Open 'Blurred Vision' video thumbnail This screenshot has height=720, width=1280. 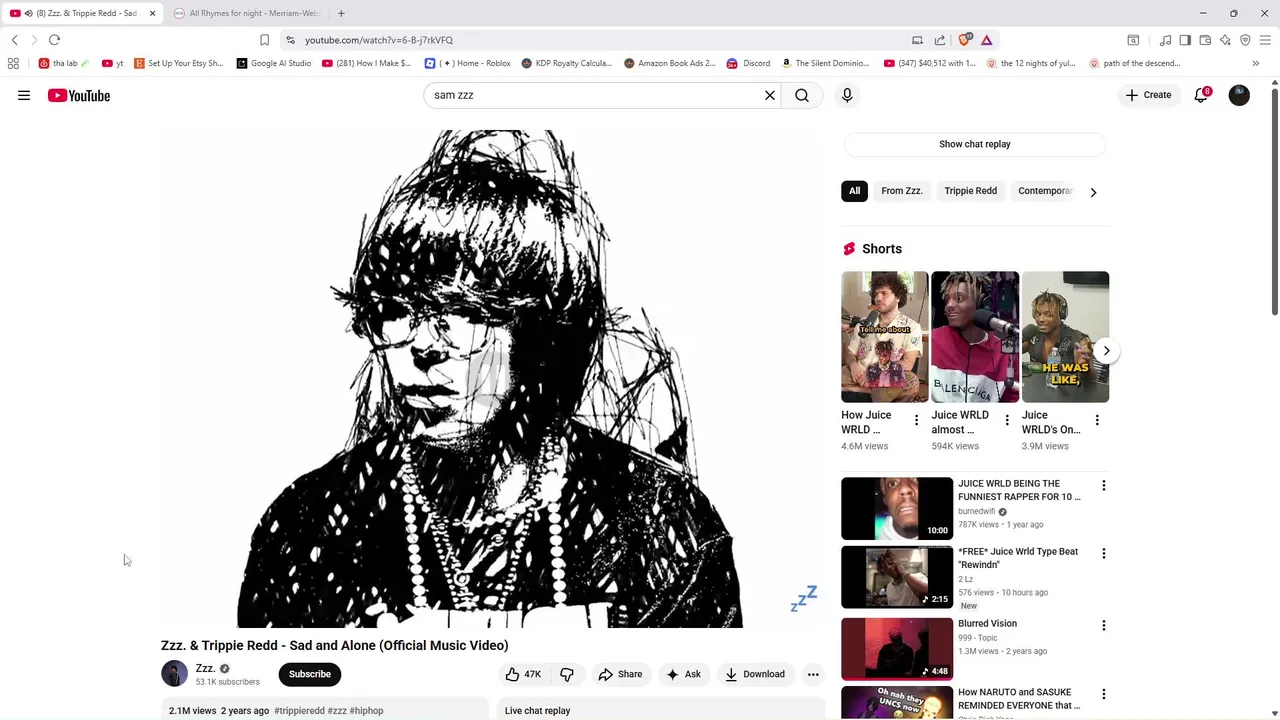(x=897, y=649)
